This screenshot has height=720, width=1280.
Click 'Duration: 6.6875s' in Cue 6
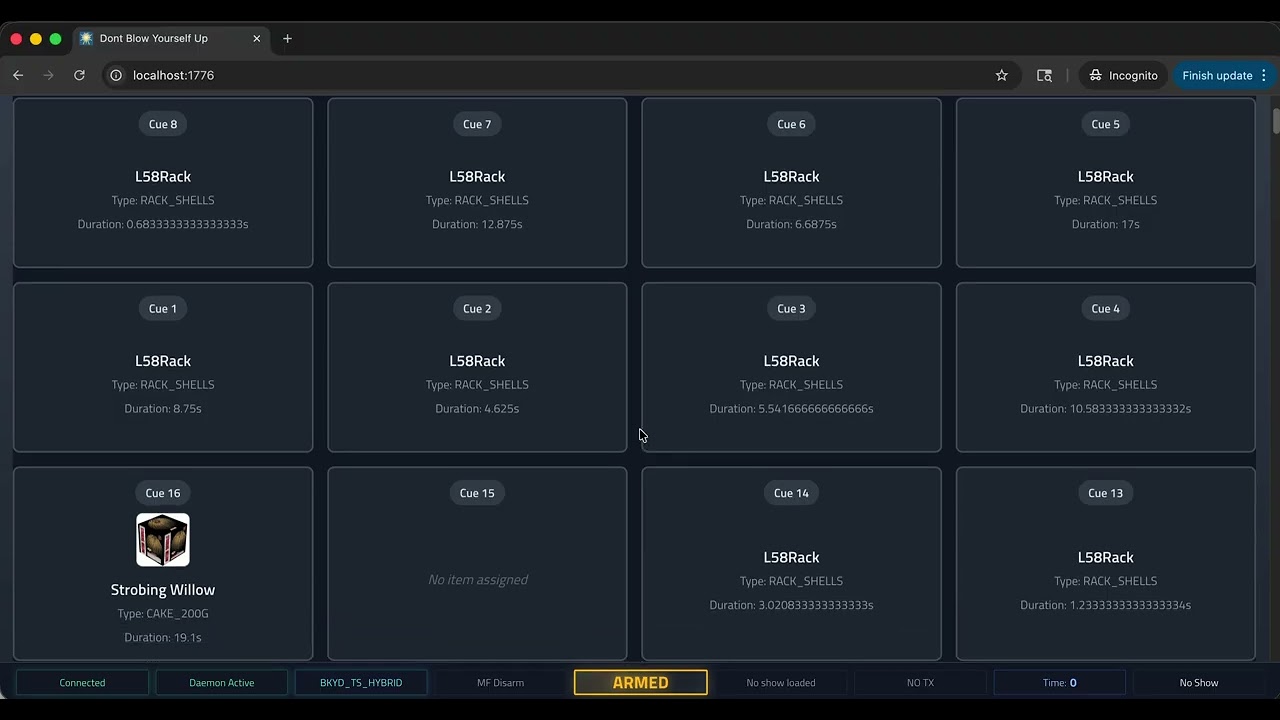791,224
